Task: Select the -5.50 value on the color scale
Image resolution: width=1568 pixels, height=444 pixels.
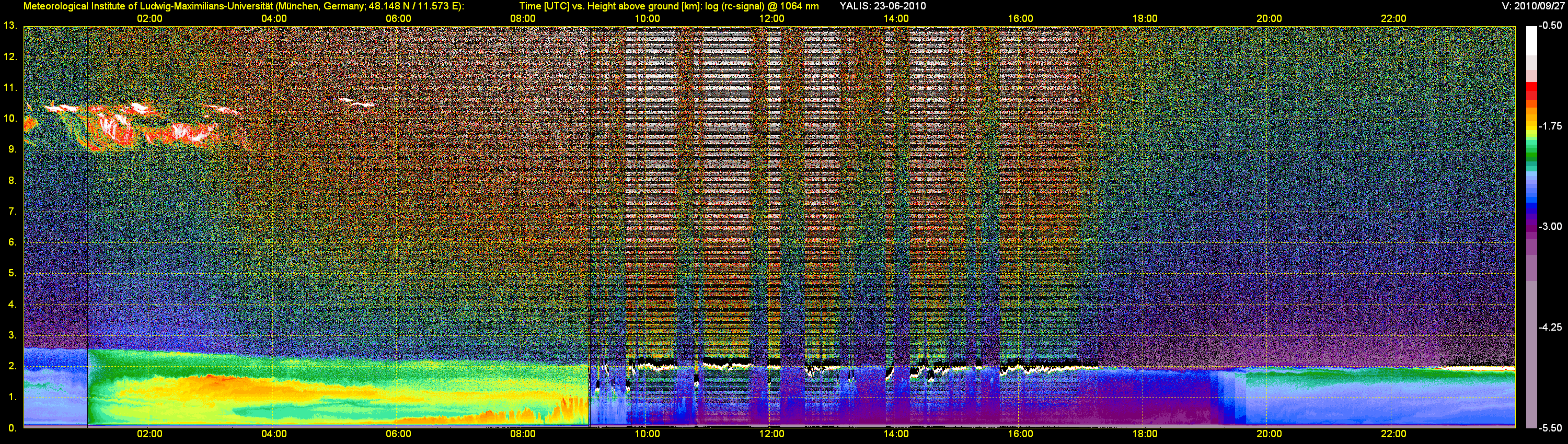Action: click(1550, 428)
